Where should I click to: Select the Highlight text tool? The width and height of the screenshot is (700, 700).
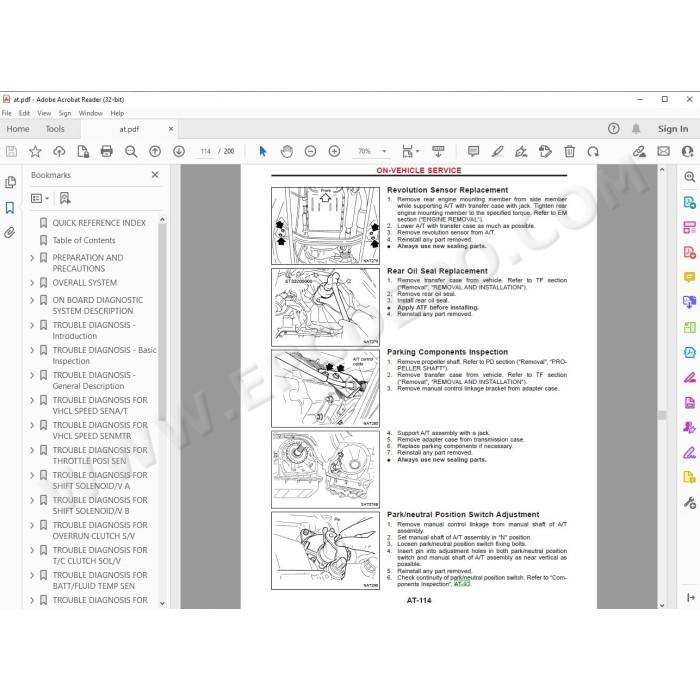click(x=497, y=152)
